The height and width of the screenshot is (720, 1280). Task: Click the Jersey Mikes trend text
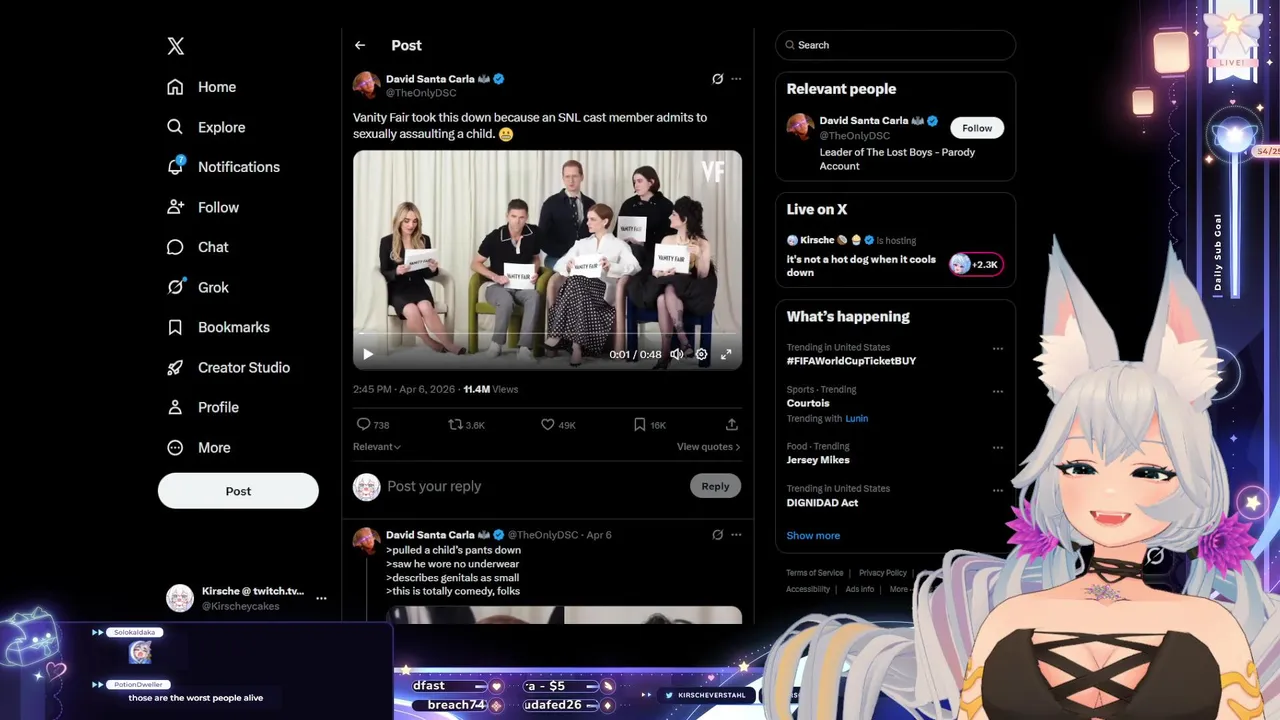[818, 460]
